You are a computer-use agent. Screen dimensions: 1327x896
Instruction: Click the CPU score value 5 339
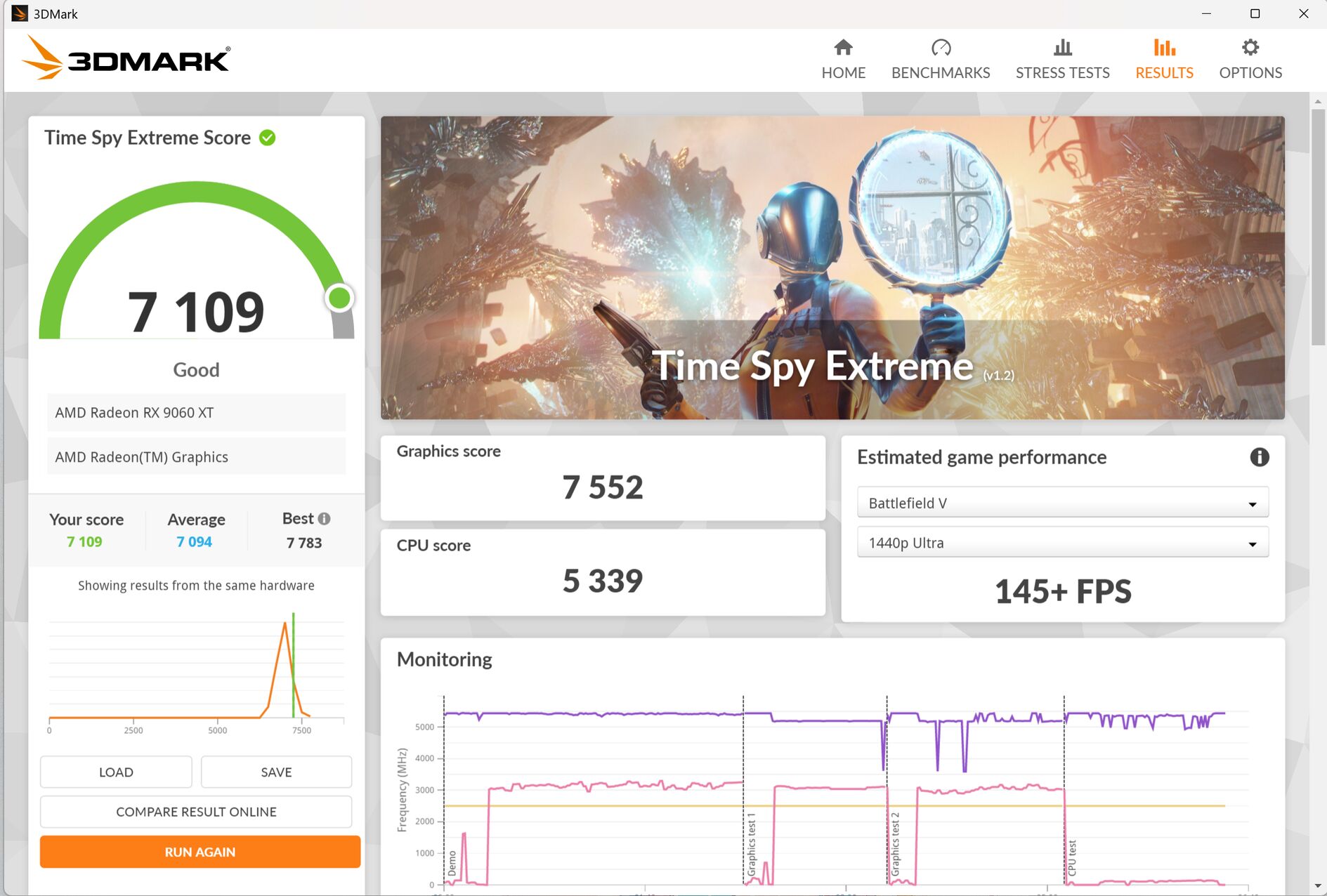[x=603, y=581]
